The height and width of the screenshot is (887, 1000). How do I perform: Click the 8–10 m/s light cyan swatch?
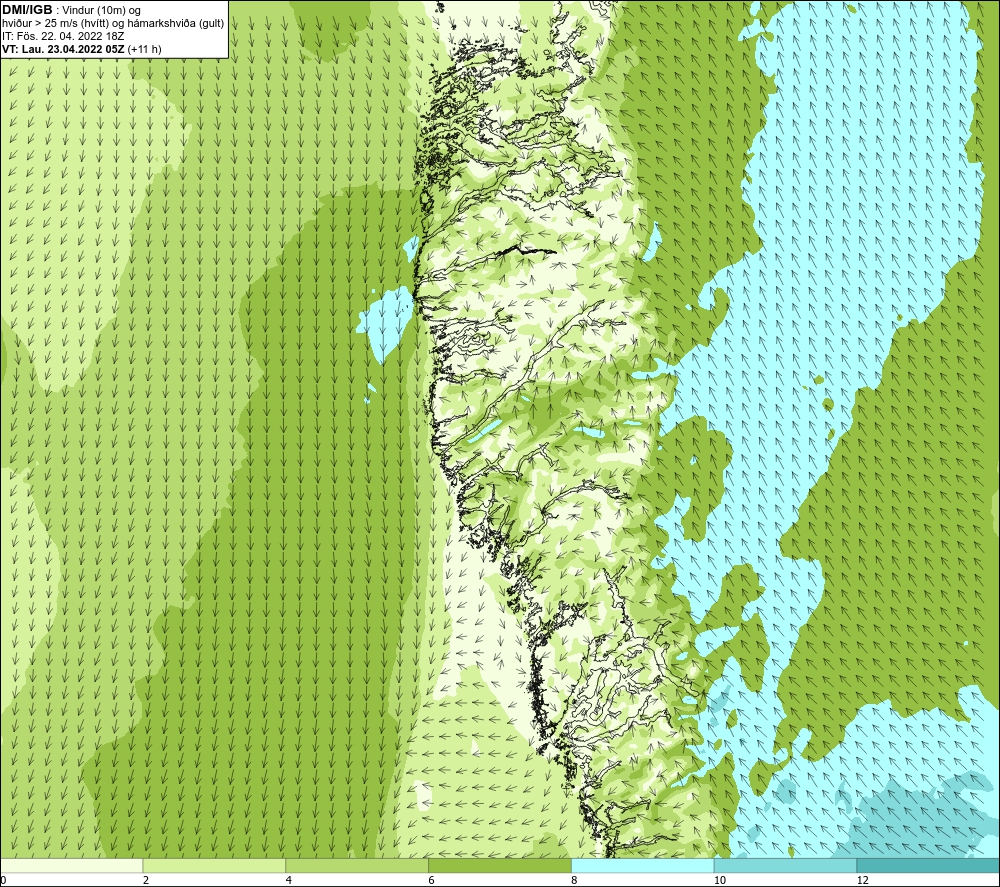point(643,865)
